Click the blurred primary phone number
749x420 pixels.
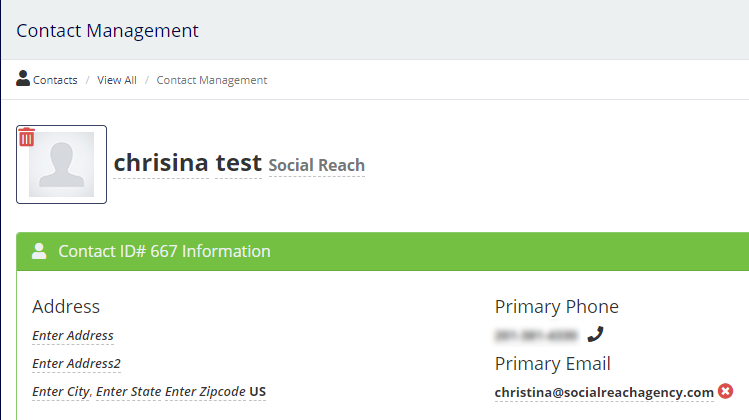536,335
